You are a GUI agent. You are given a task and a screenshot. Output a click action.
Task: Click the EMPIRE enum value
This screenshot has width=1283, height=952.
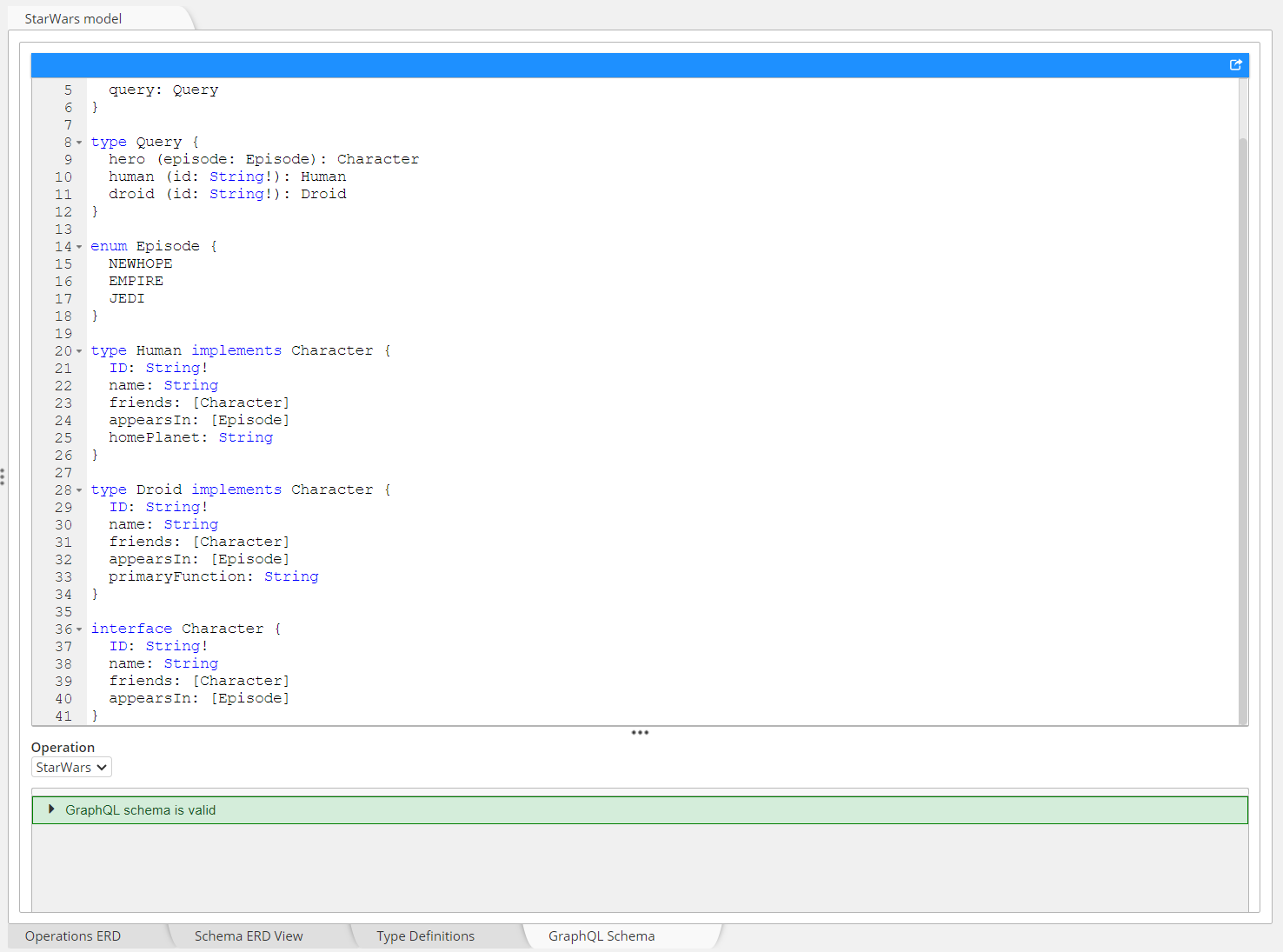(136, 281)
